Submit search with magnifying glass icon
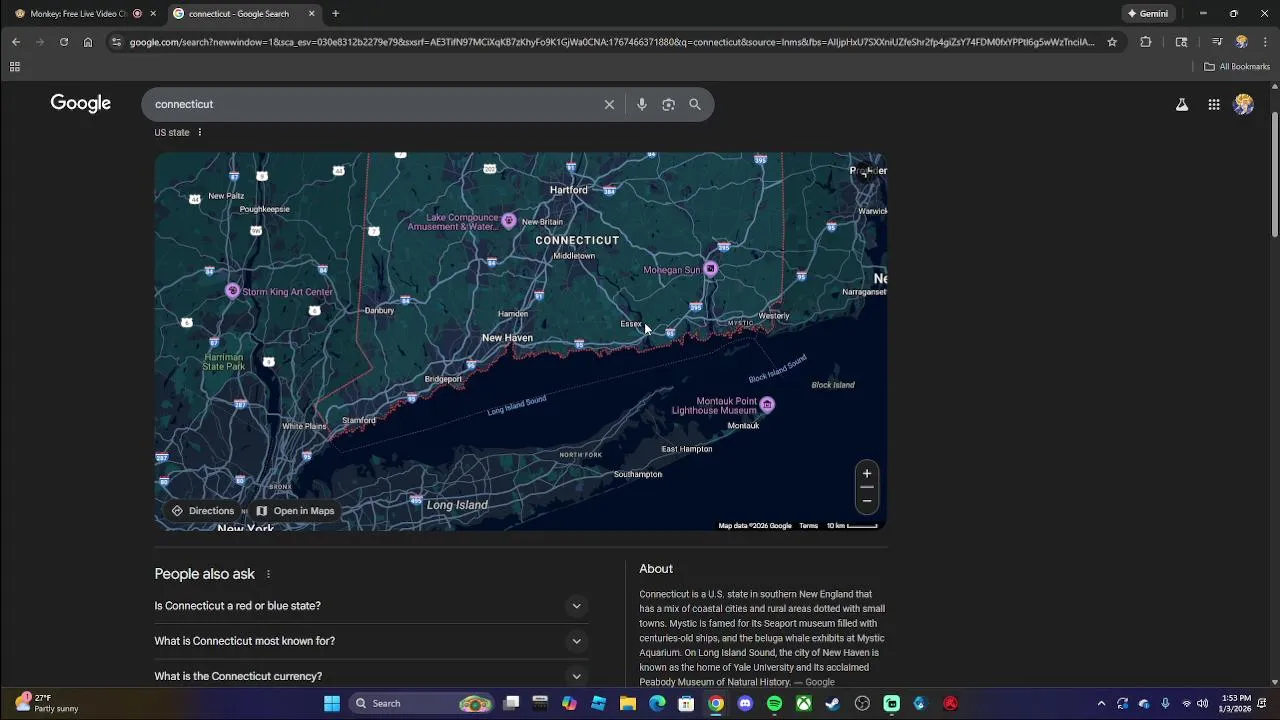Image resolution: width=1280 pixels, height=720 pixels. tap(695, 104)
